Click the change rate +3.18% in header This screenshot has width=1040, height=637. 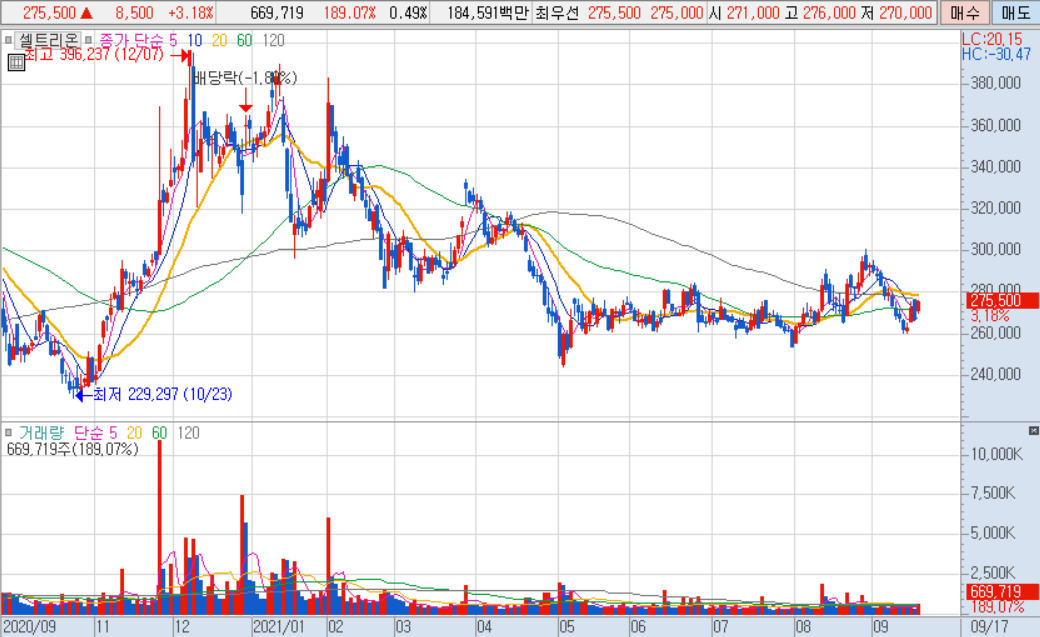(191, 13)
